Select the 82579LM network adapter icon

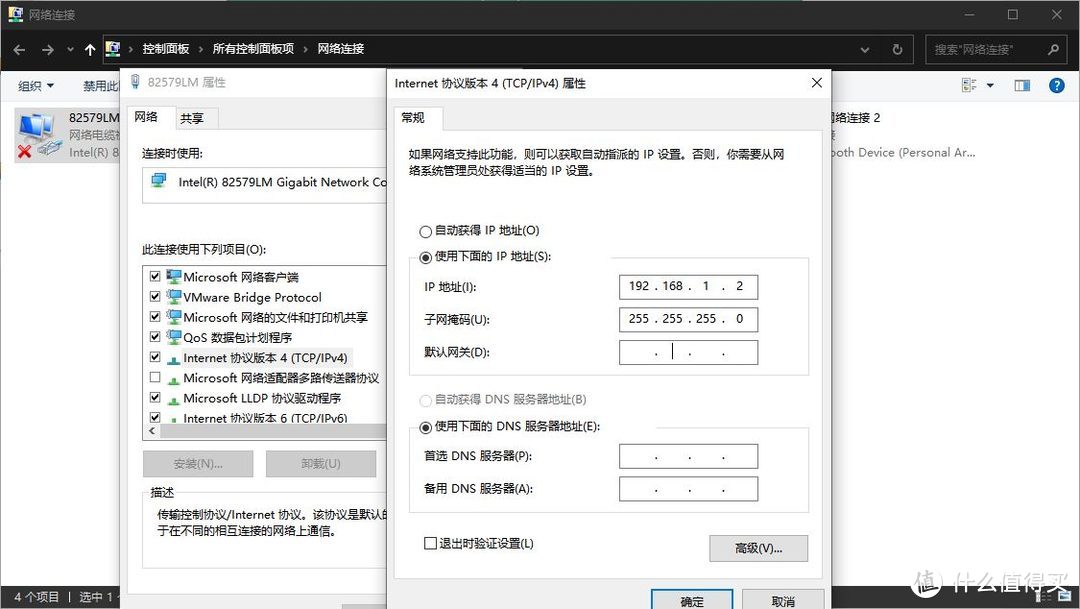(40, 133)
